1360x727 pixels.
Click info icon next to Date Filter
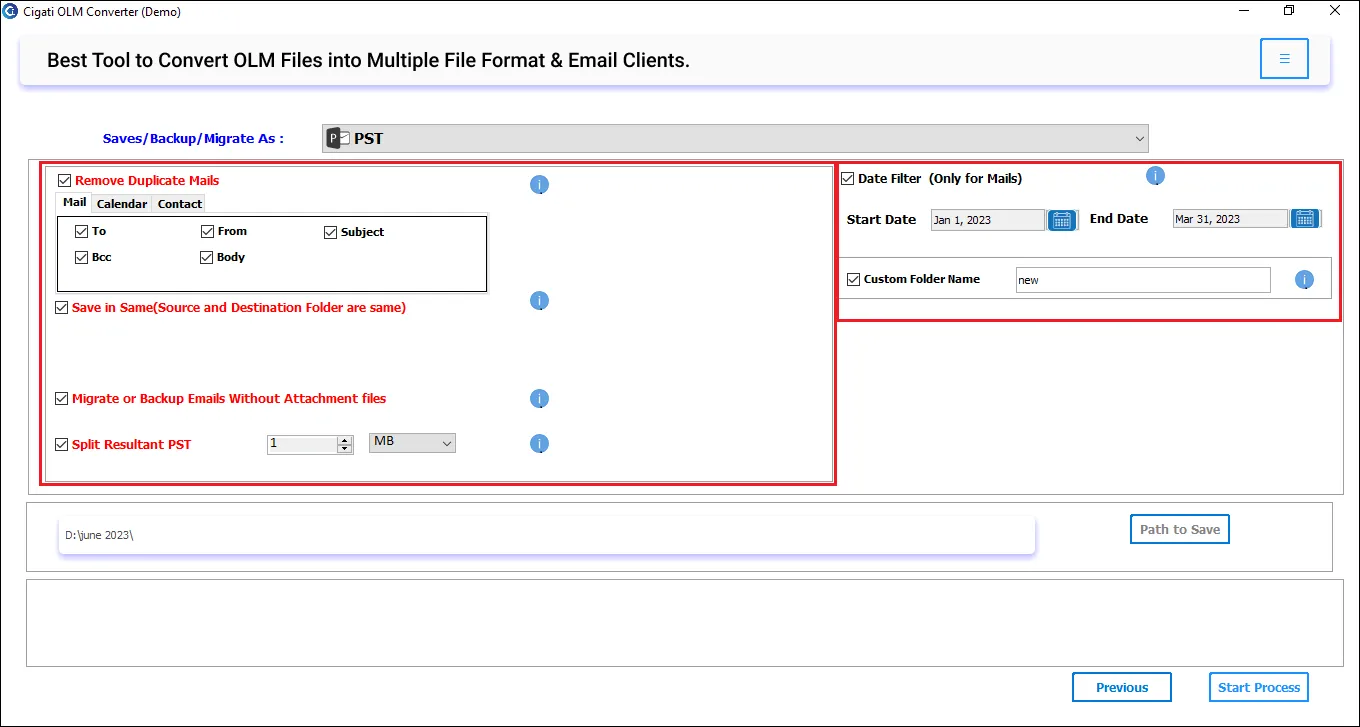pos(1155,177)
